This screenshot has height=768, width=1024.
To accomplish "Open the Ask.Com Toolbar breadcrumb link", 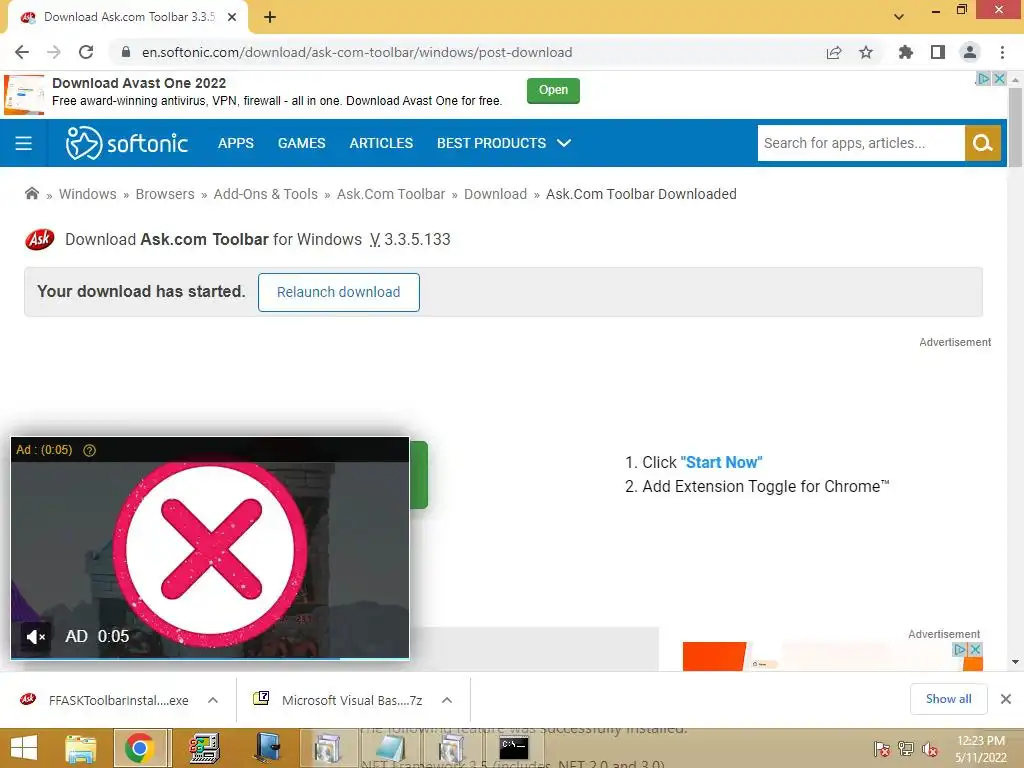I will point(391,194).
